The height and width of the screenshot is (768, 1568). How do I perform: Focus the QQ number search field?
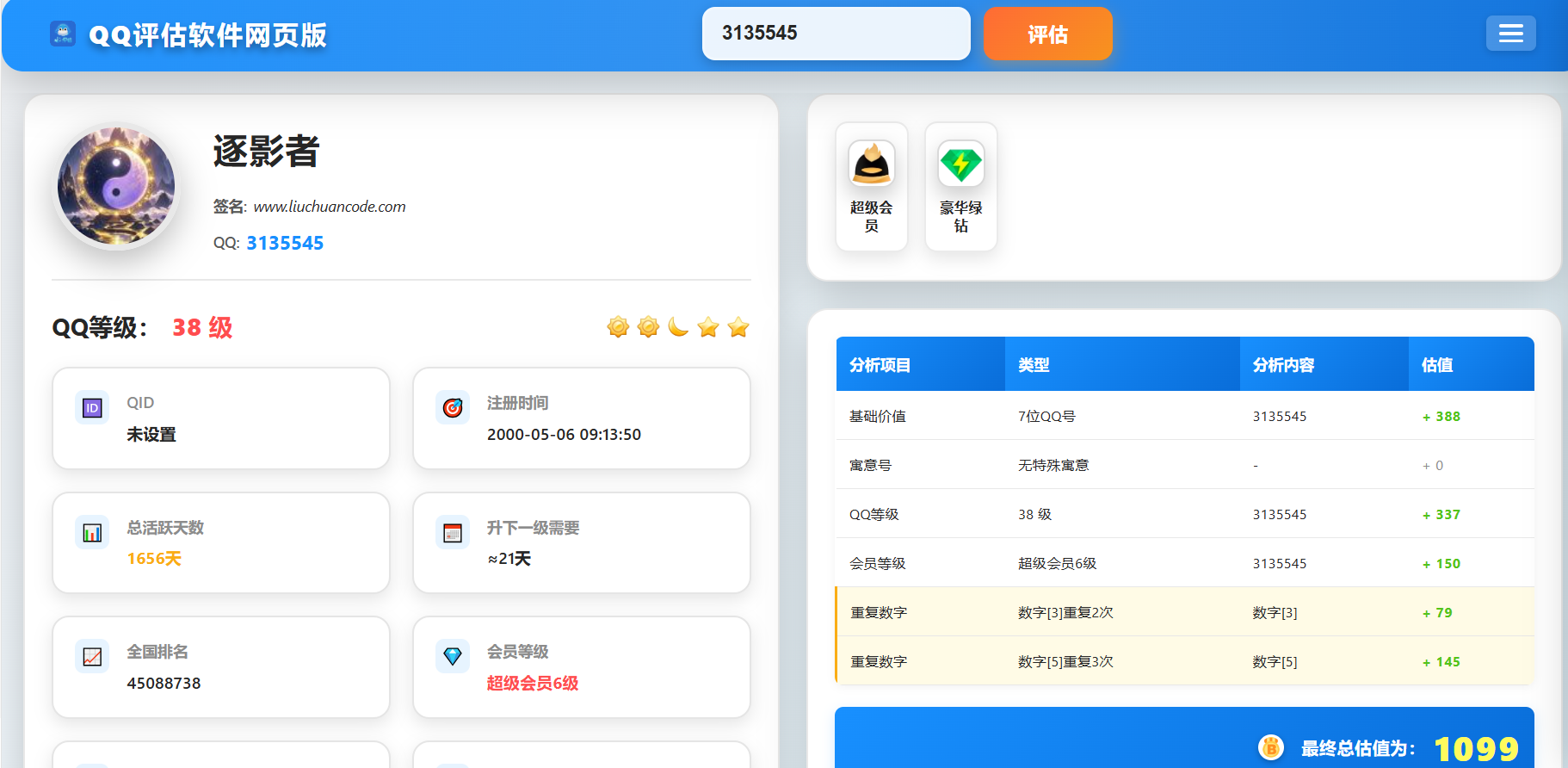pyautogui.click(x=836, y=34)
